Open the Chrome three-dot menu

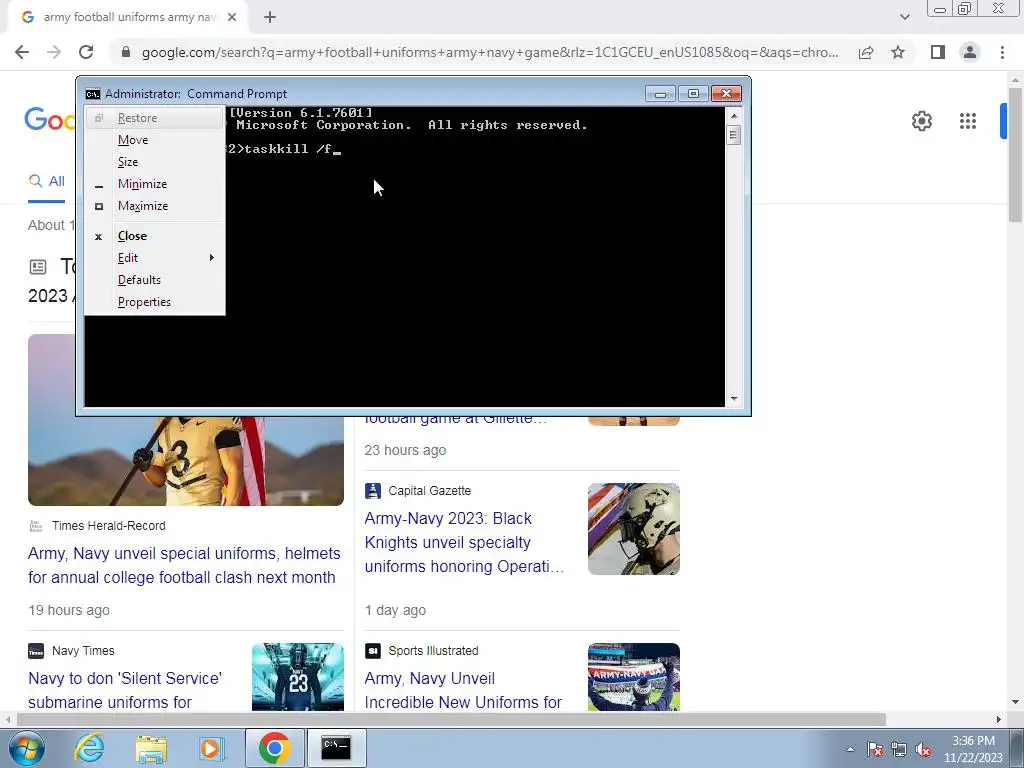1002,52
